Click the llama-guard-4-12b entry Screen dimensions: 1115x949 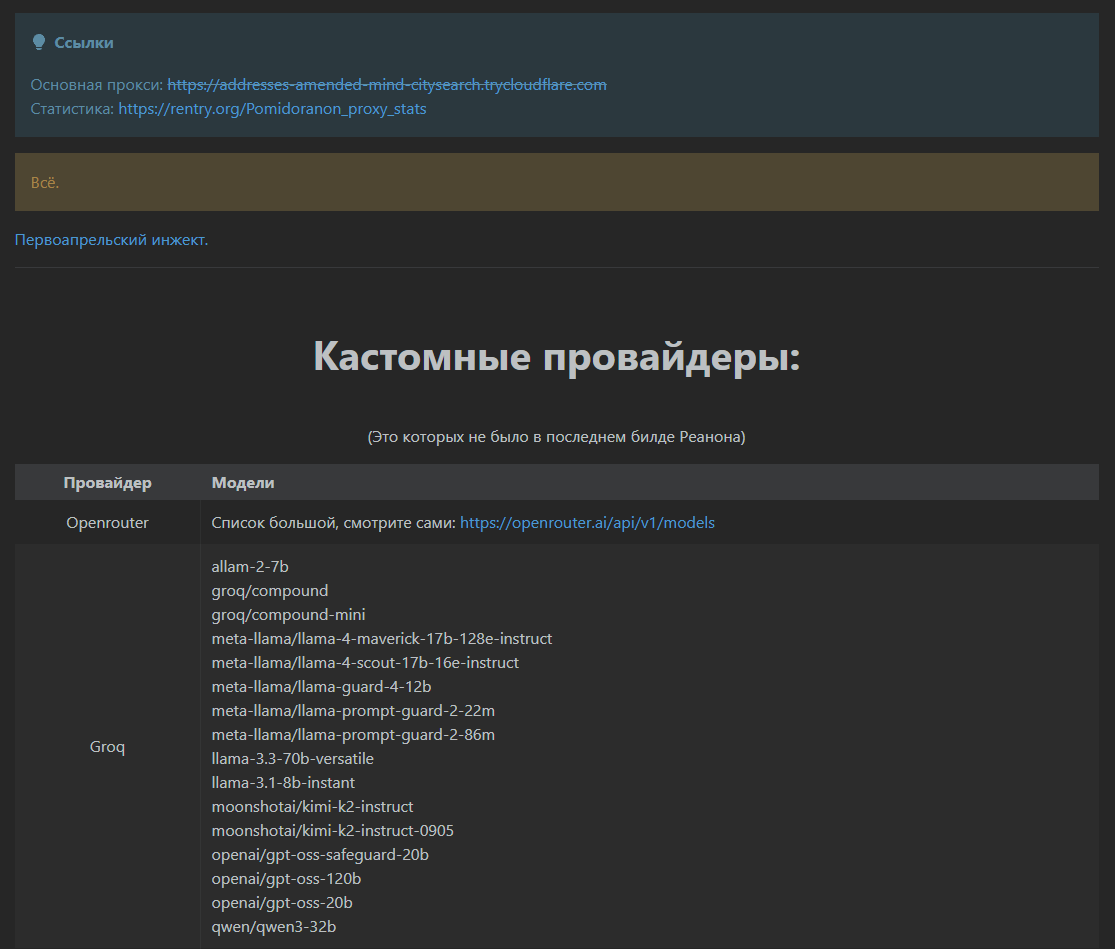coord(321,687)
